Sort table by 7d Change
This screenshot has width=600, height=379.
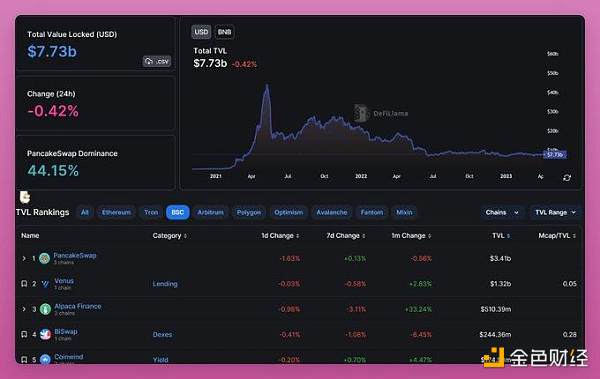[346, 235]
